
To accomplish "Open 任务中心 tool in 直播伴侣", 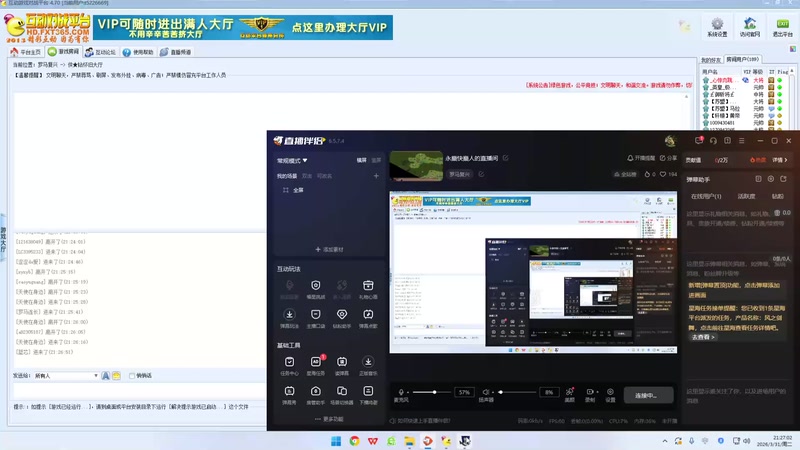I will 289,362.
